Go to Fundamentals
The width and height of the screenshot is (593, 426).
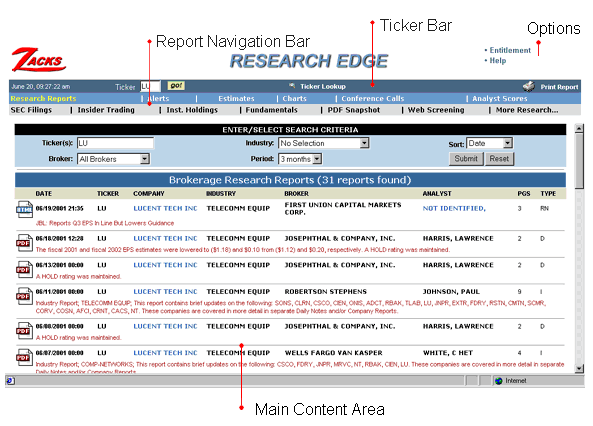pos(272,110)
